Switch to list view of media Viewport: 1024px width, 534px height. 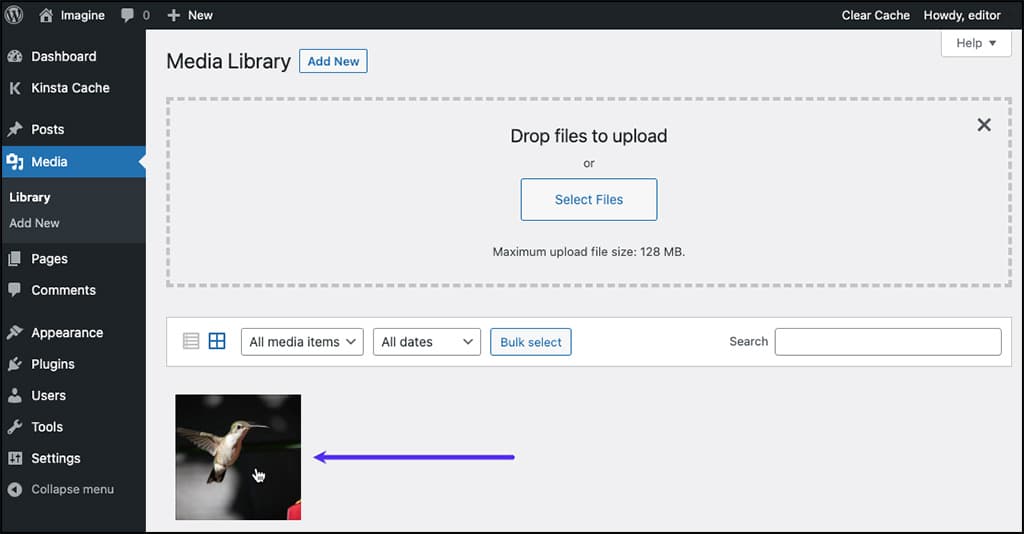click(191, 341)
